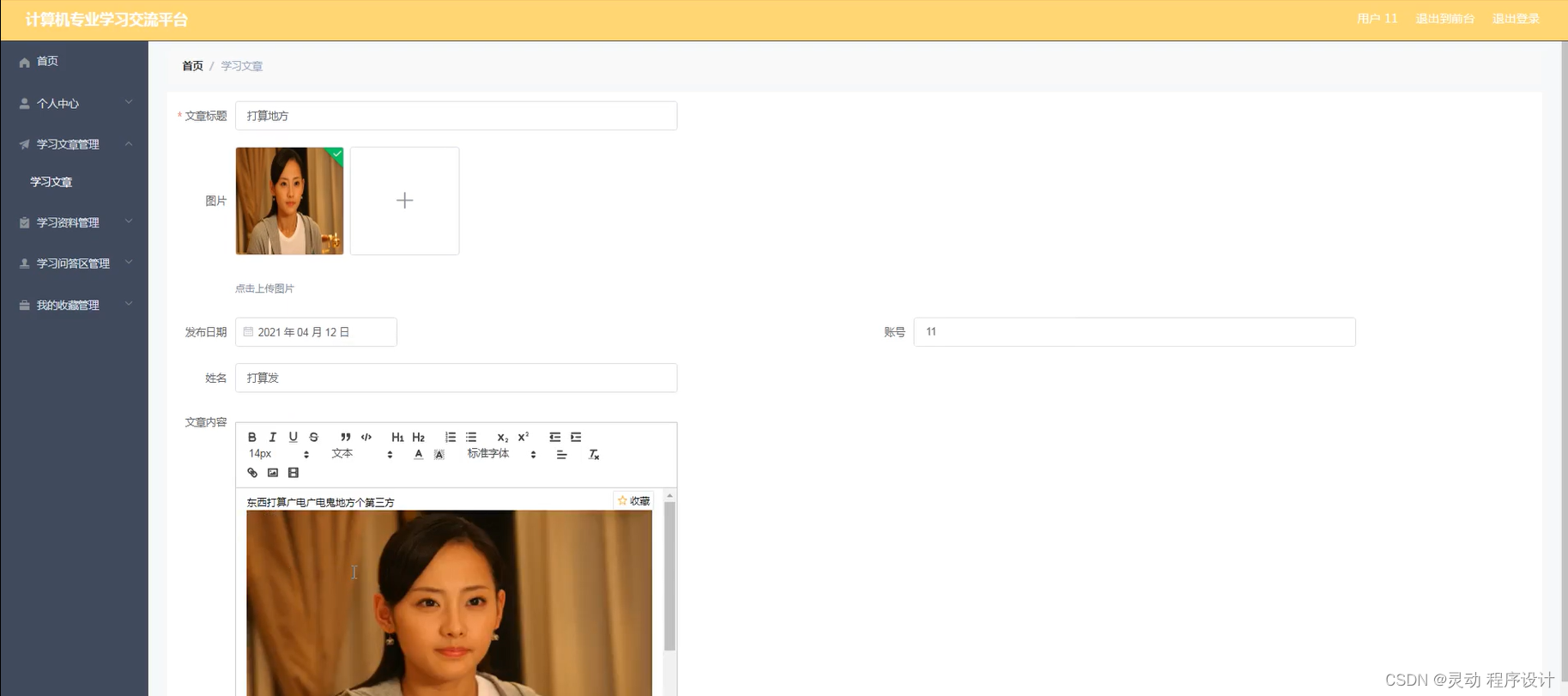The height and width of the screenshot is (696, 1568).
Task: Open the text alignment picker
Action: point(561,454)
